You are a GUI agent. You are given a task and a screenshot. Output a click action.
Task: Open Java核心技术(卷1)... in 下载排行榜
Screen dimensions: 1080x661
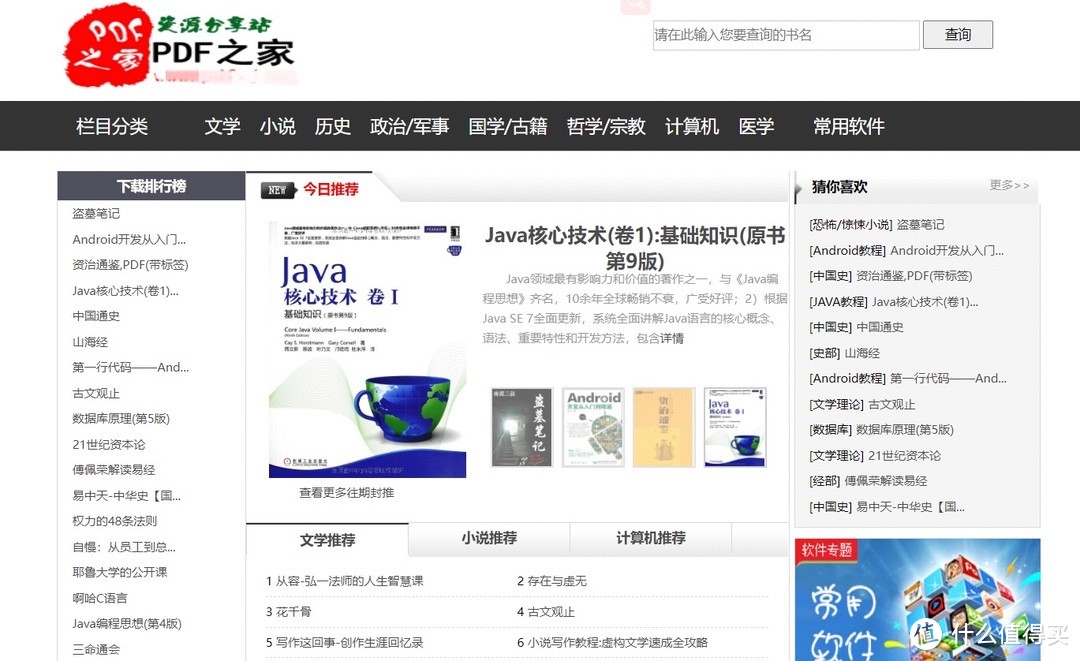click(x=125, y=291)
